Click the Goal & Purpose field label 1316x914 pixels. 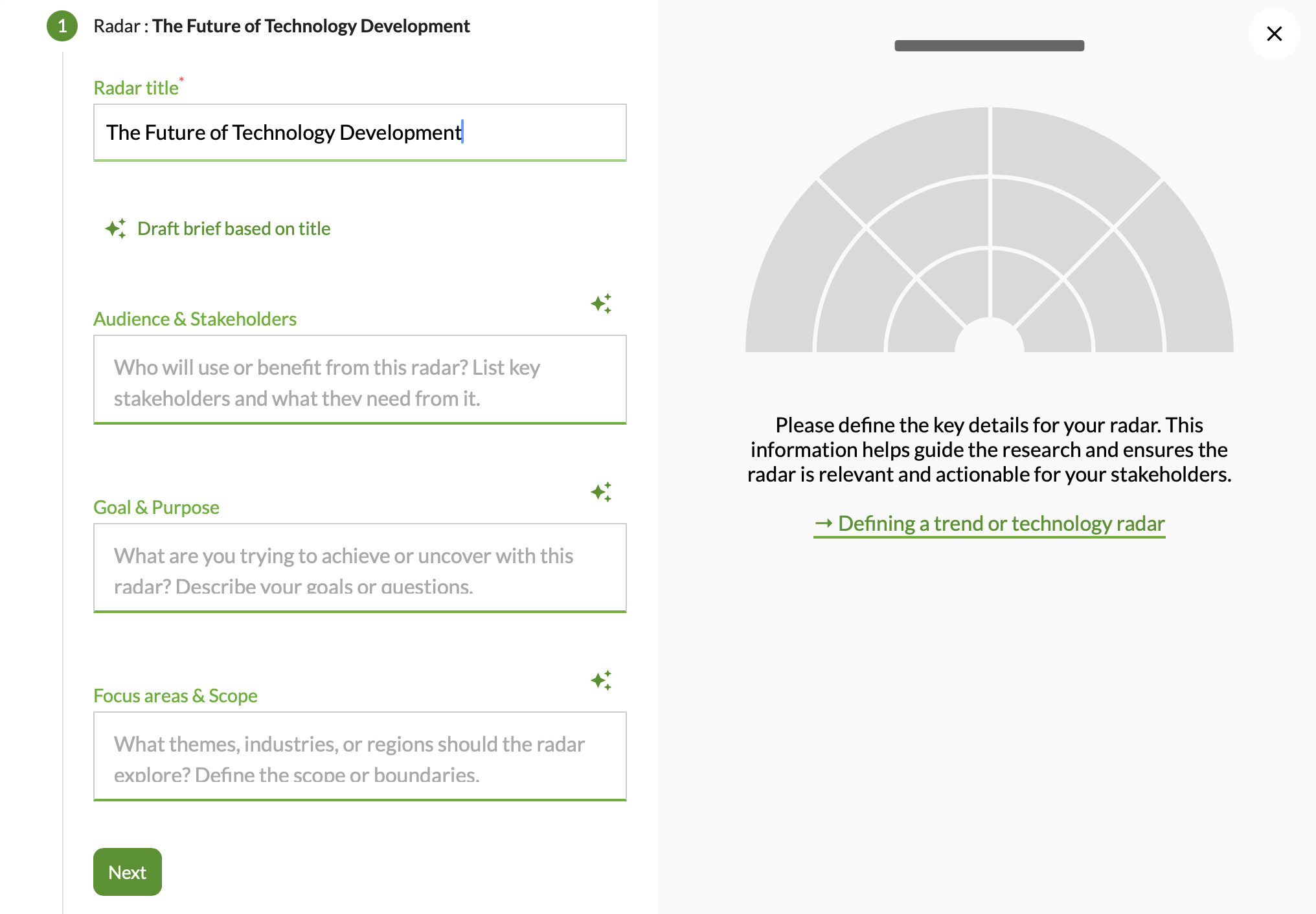[x=156, y=507]
